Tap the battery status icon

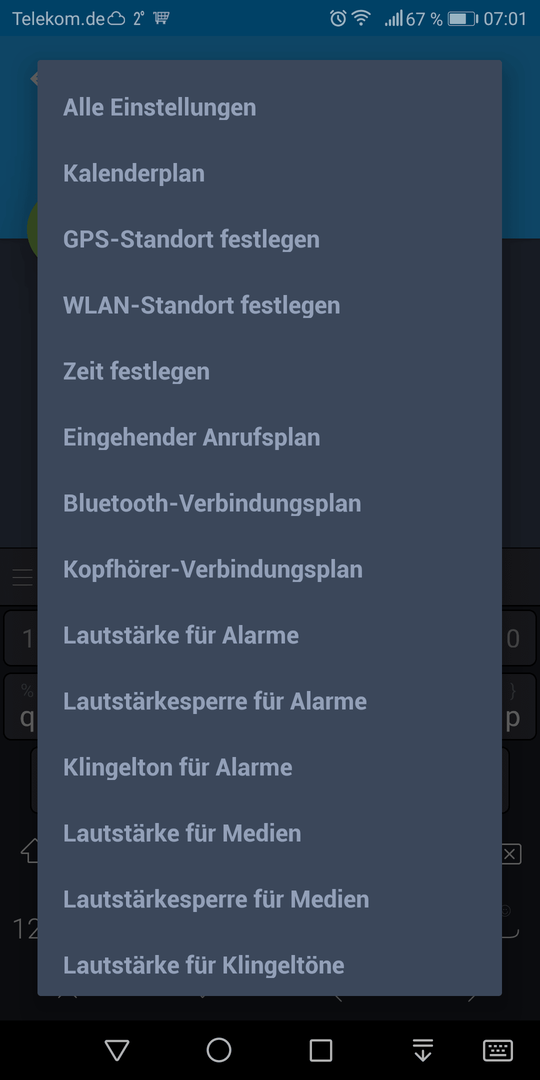tap(462, 19)
